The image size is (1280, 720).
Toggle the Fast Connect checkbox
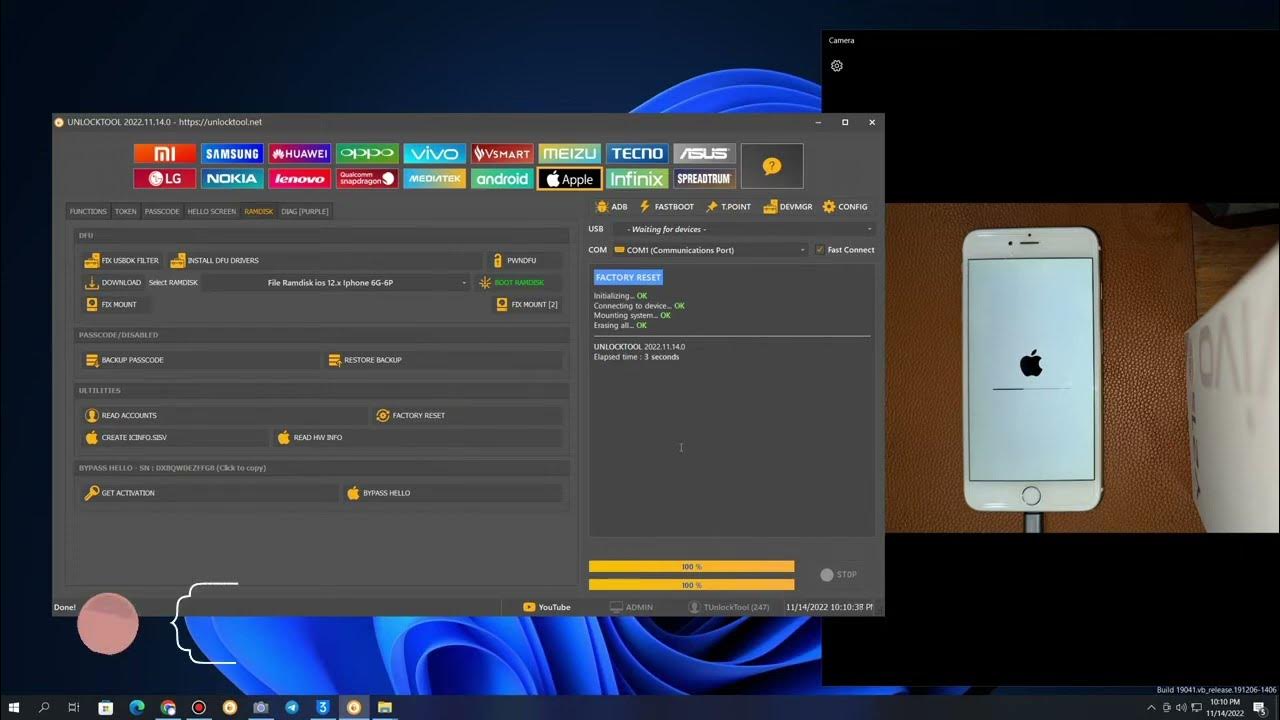pos(820,250)
